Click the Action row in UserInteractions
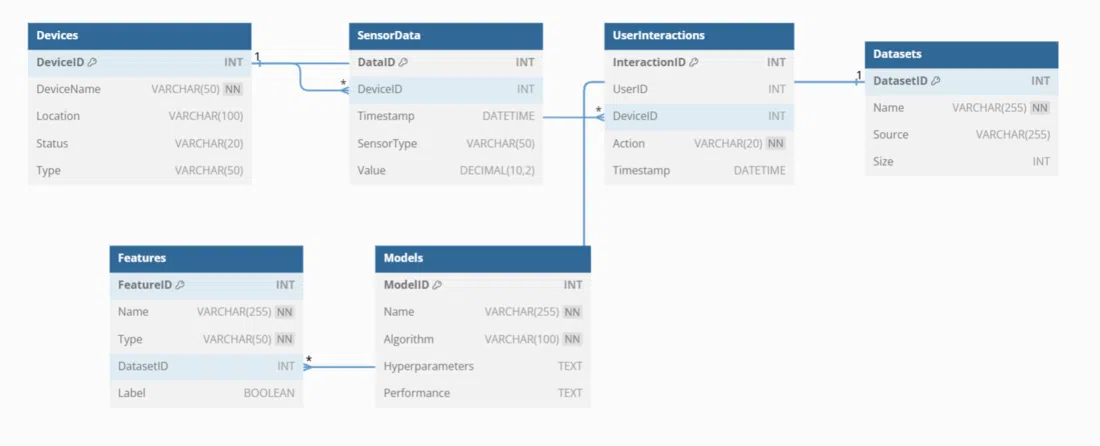The height and width of the screenshot is (446, 1100). coord(699,143)
